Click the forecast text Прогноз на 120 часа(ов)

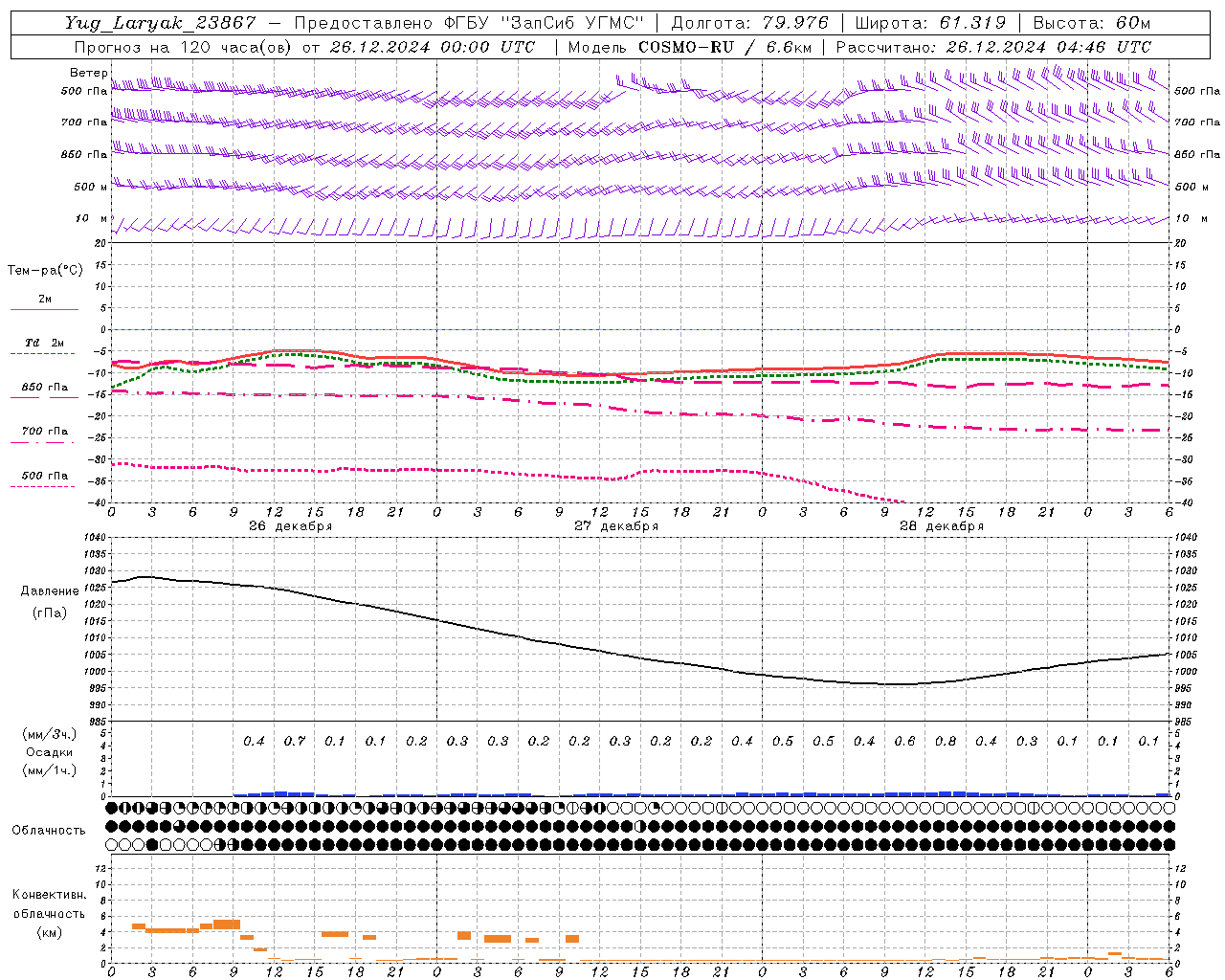tap(184, 47)
